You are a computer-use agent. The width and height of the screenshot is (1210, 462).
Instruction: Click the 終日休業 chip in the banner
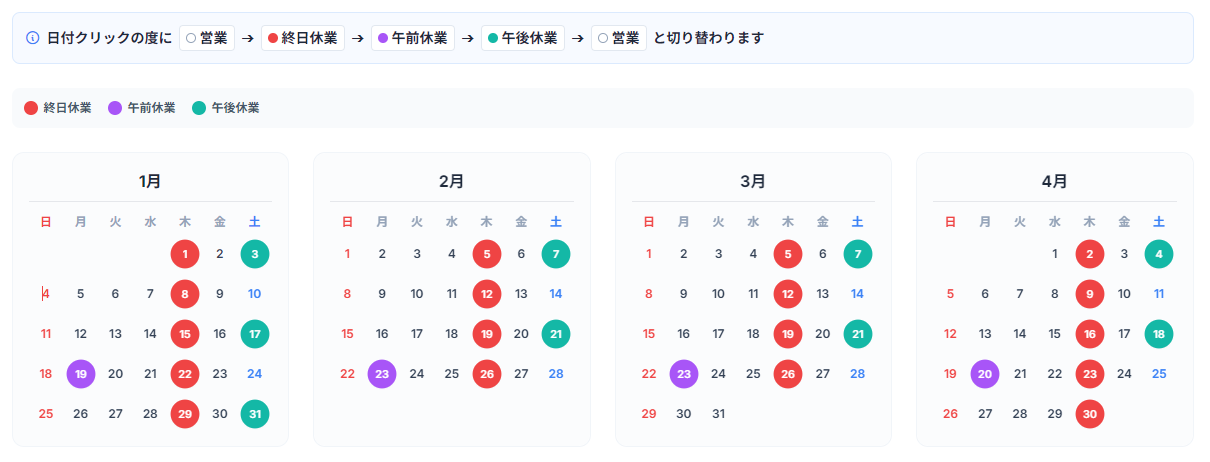pos(303,38)
